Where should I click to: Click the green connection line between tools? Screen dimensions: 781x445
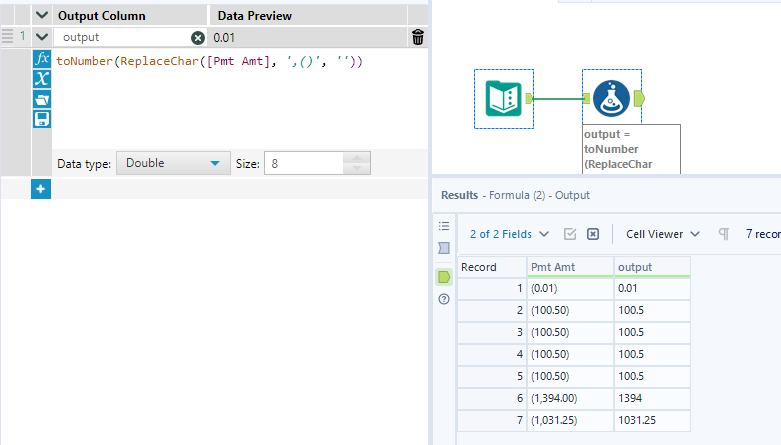coord(558,99)
